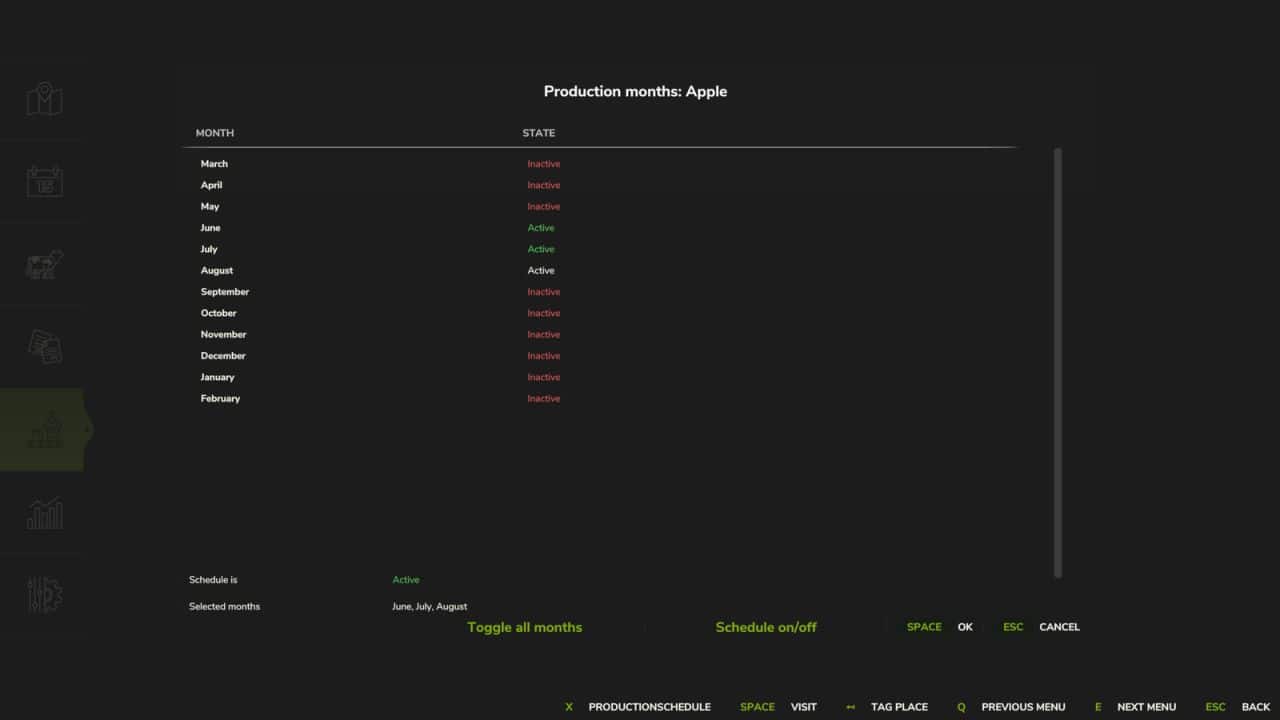The height and width of the screenshot is (720, 1280).
Task: Open the Statistics sidebar icon
Action: pos(42,512)
